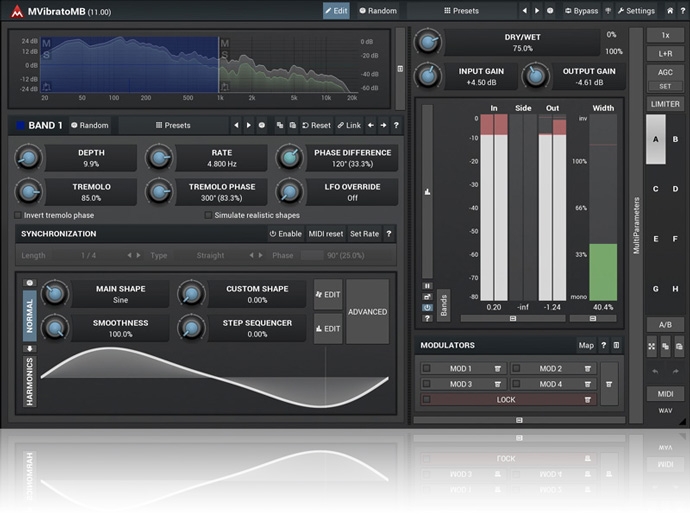690x518 pixels.
Task: Open the global Presets menu
Action: pyautogui.click(x=460, y=11)
